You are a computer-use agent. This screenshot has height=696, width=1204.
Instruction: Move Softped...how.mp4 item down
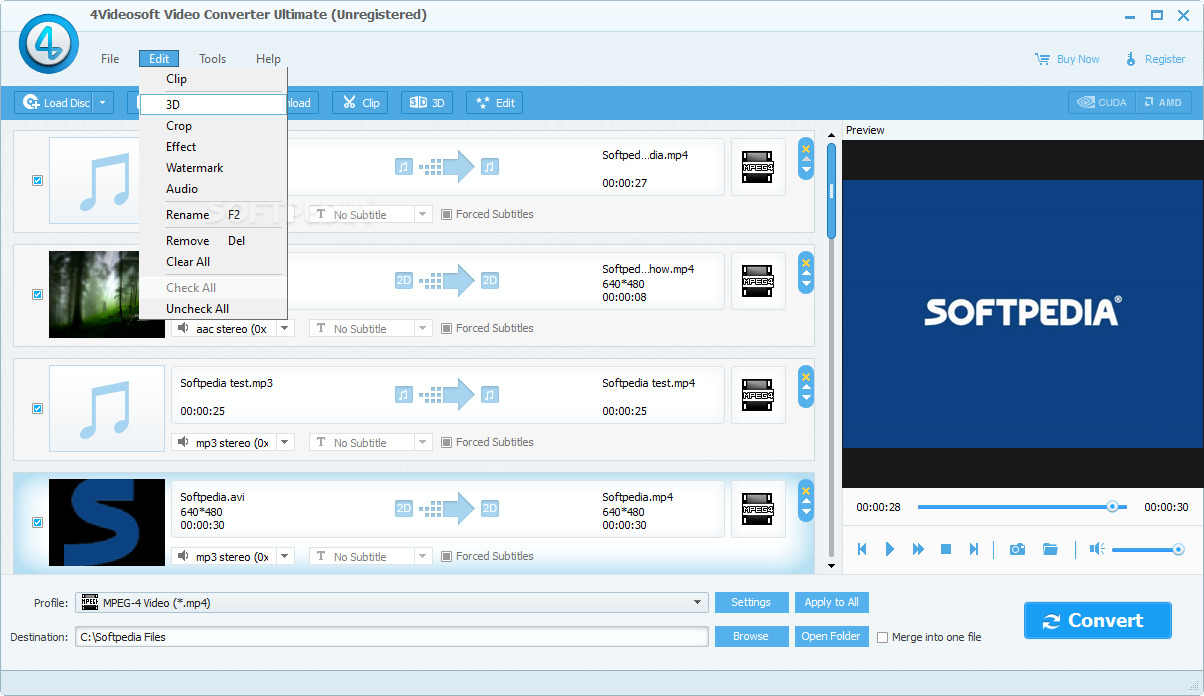(x=806, y=285)
